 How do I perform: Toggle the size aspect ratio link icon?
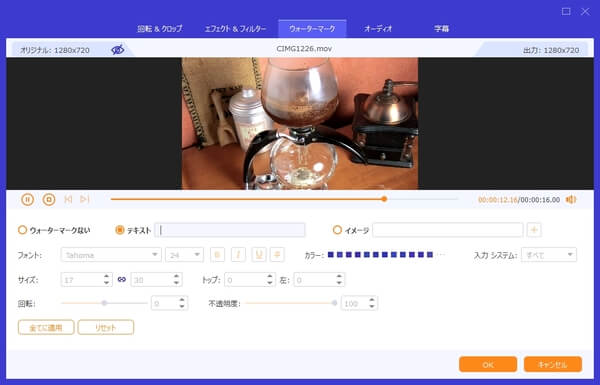[122, 280]
